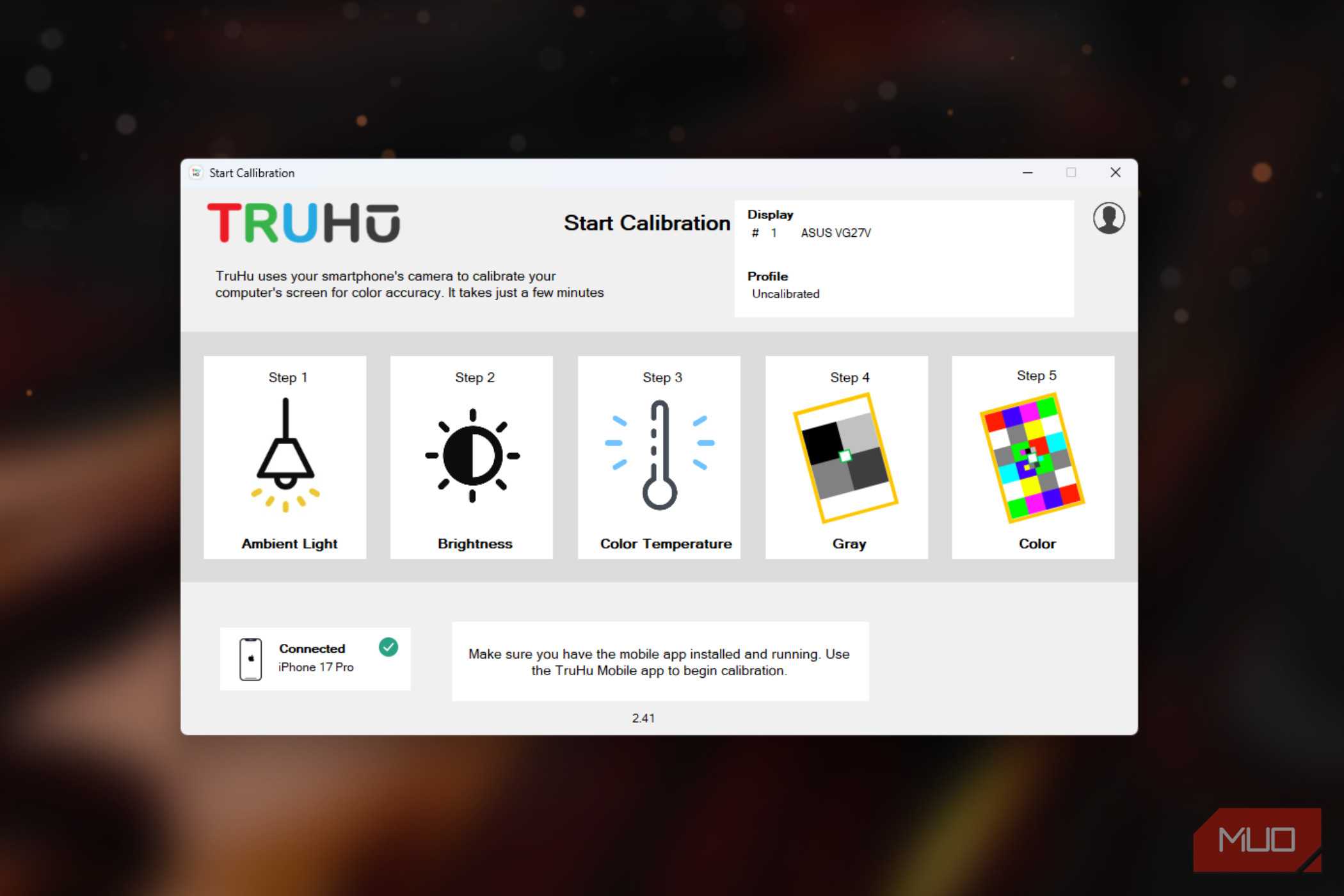Click the Brightness caption
Viewport: 1344px width, 896px height.
[x=475, y=544]
